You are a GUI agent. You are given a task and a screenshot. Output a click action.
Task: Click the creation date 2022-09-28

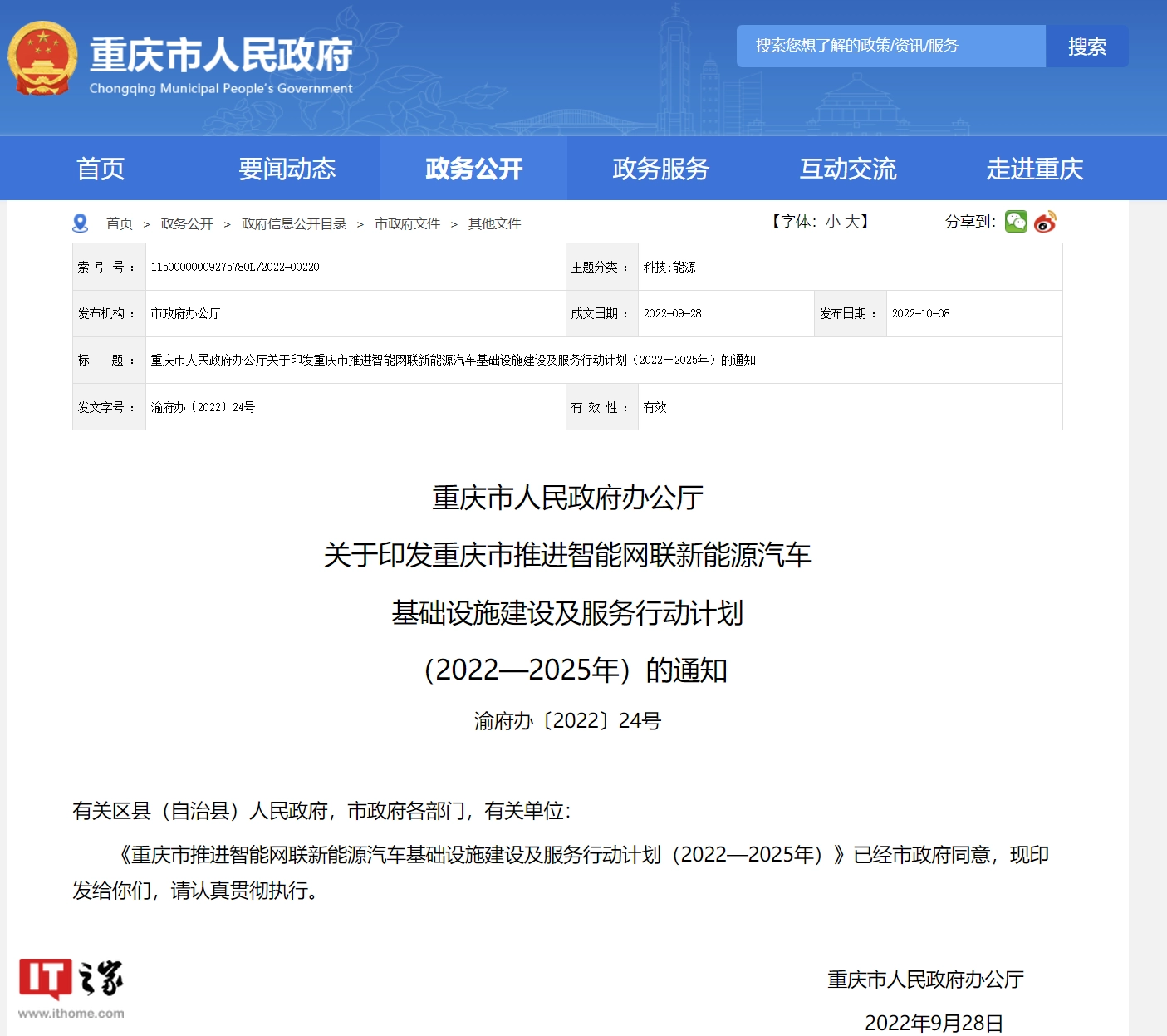tap(673, 313)
